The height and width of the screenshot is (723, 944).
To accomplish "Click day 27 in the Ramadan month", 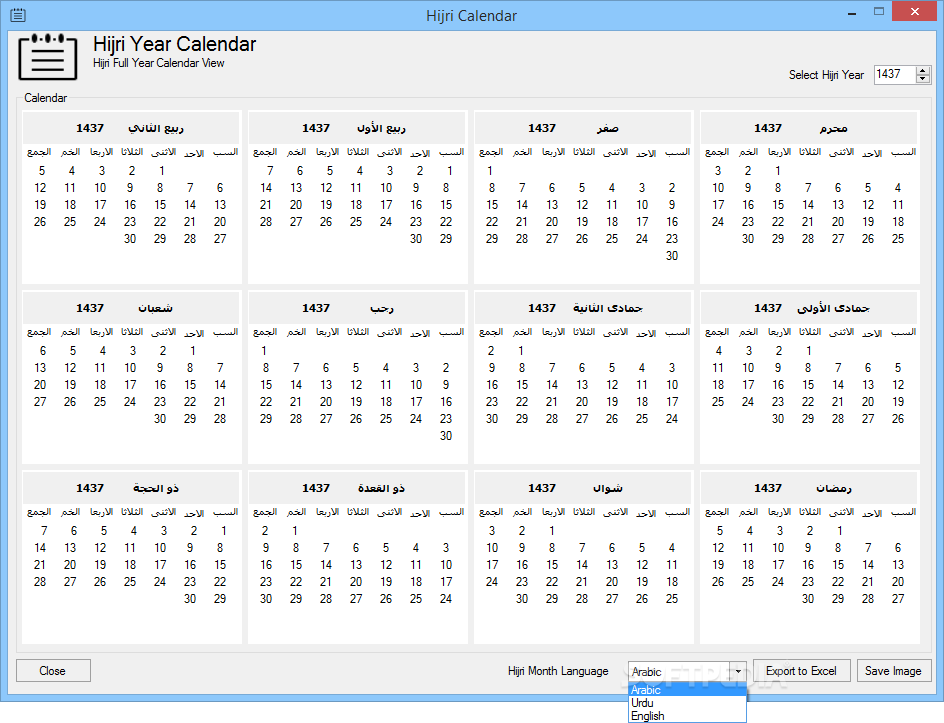I will coord(898,599).
